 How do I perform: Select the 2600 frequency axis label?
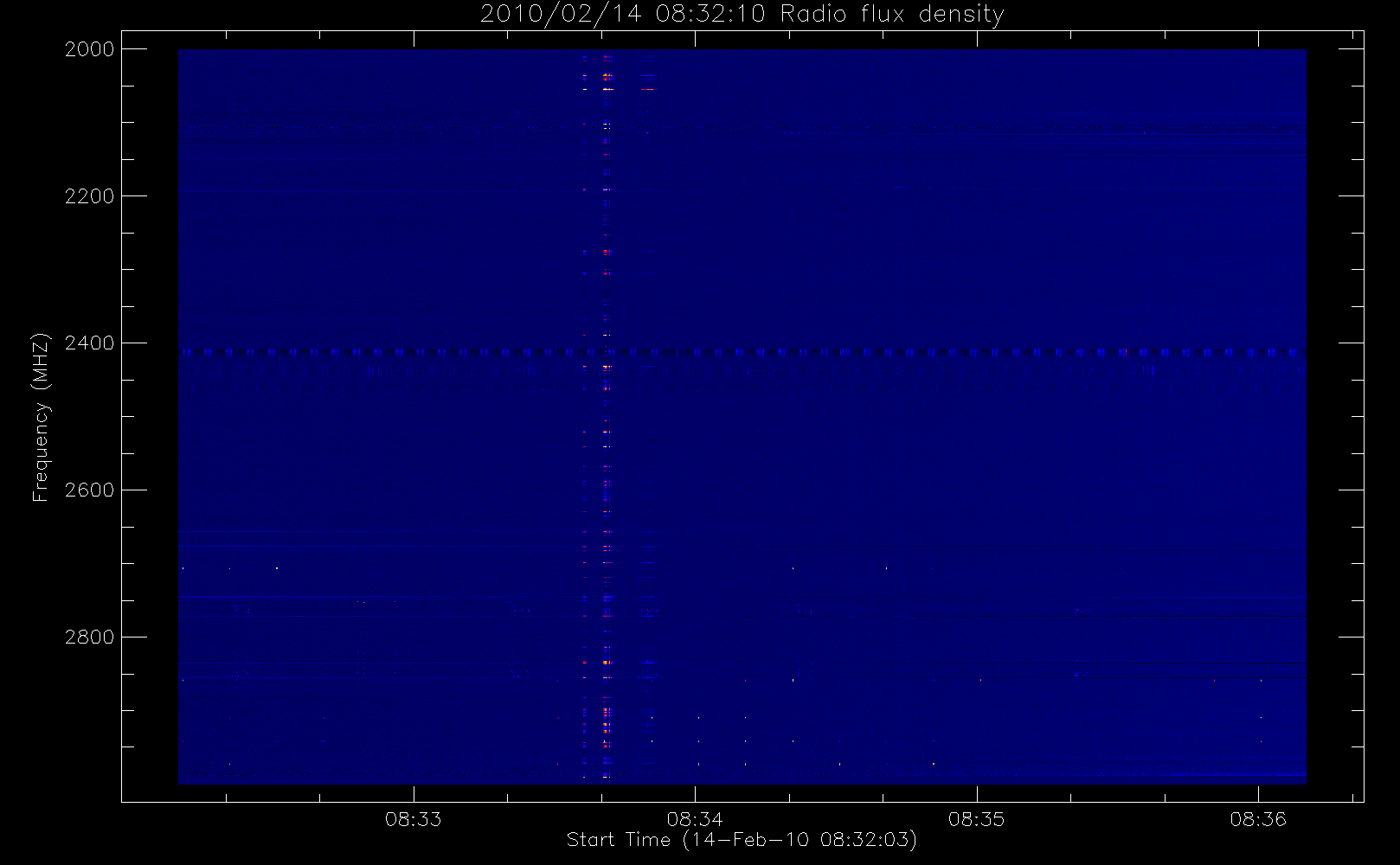90,490
